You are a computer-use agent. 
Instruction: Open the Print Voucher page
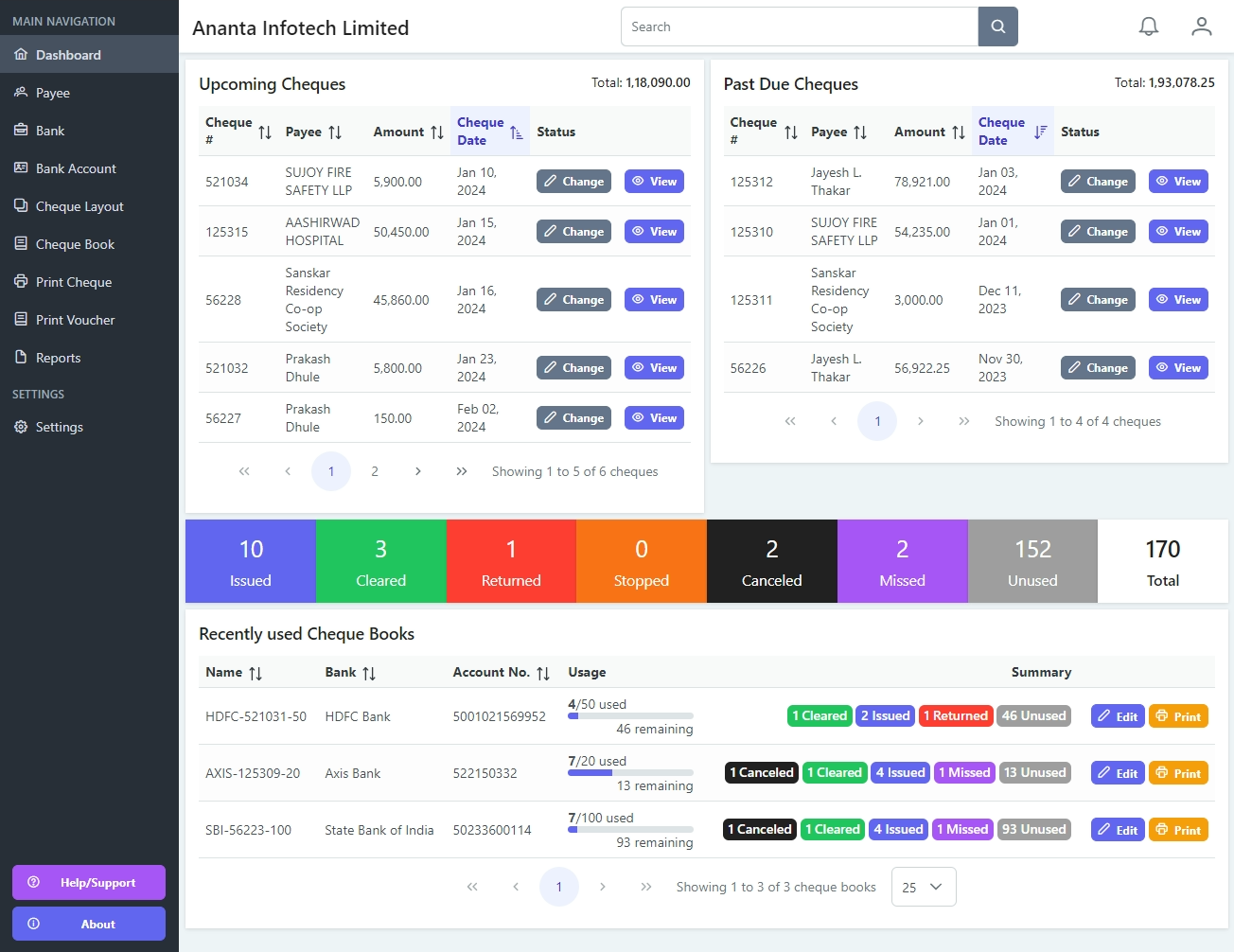click(x=89, y=320)
